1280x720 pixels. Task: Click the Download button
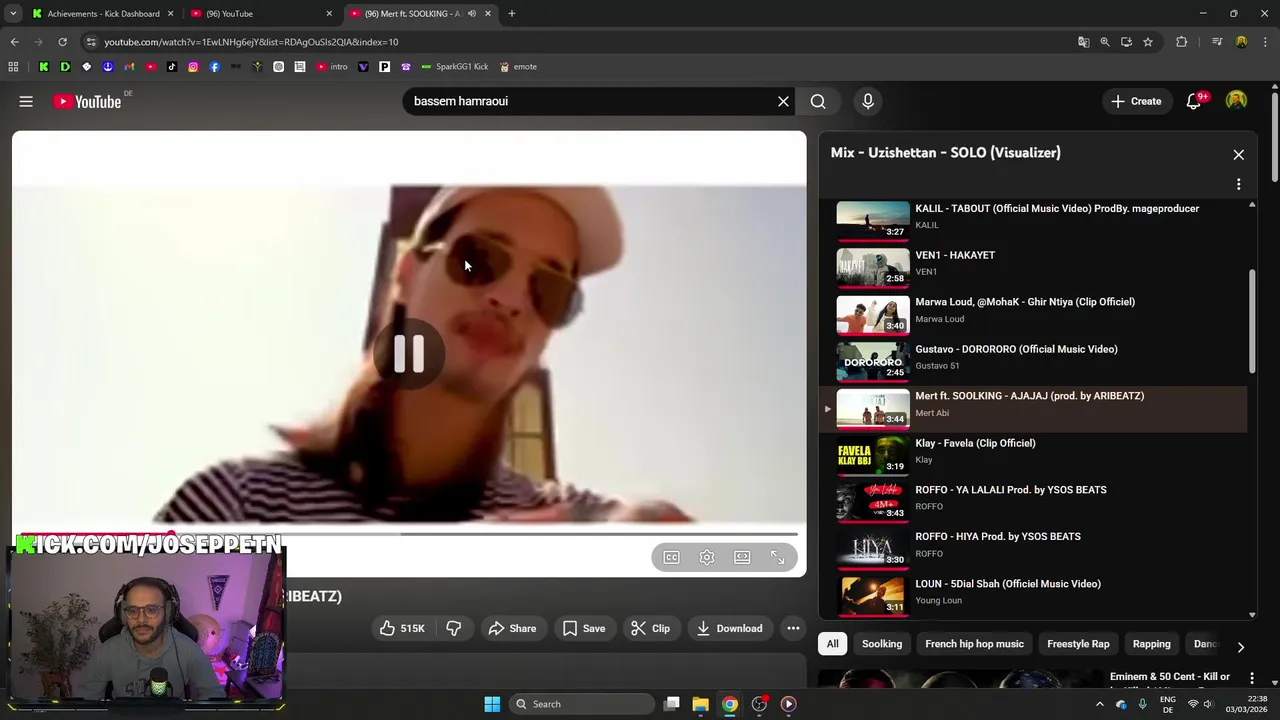click(729, 628)
